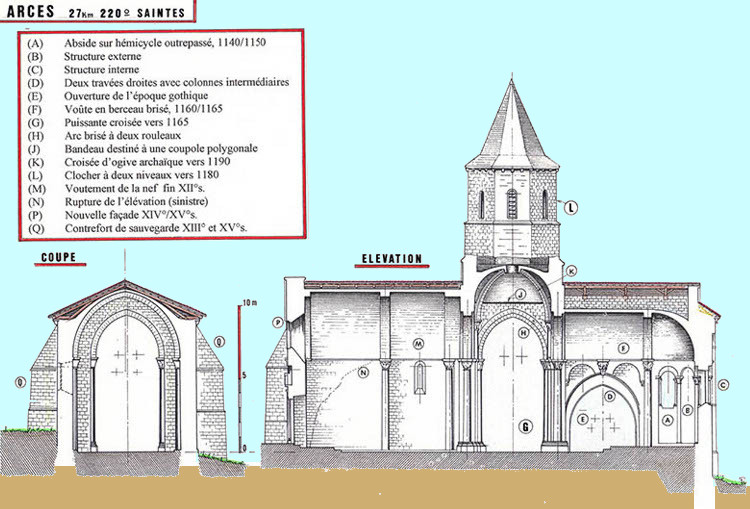Screen dimensions: 750x509
Task: Click the circled Q marker nearest the scale bar
Action: pyautogui.click(x=219, y=342)
